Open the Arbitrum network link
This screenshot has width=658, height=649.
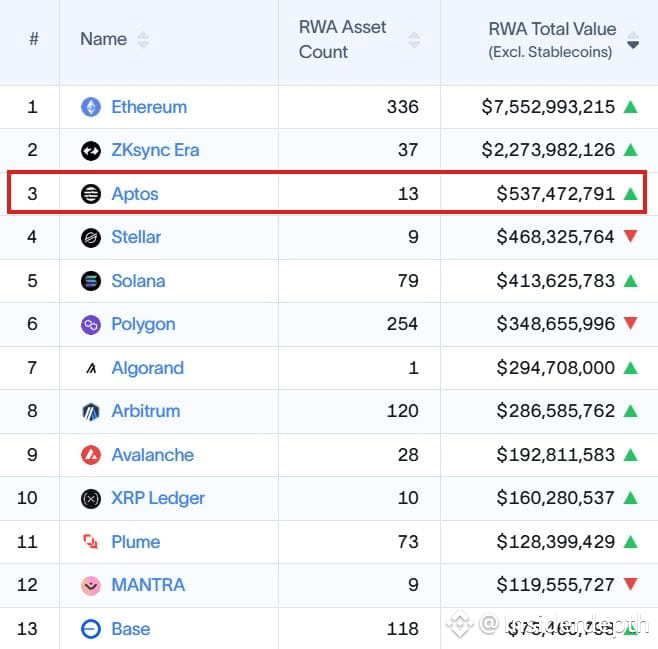click(146, 411)
